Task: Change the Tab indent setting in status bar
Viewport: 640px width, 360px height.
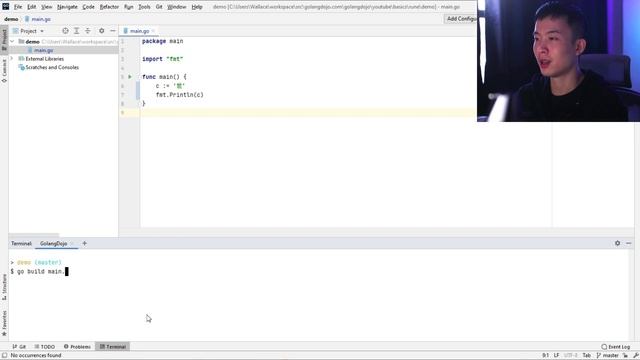Action: tap(587, 356)
